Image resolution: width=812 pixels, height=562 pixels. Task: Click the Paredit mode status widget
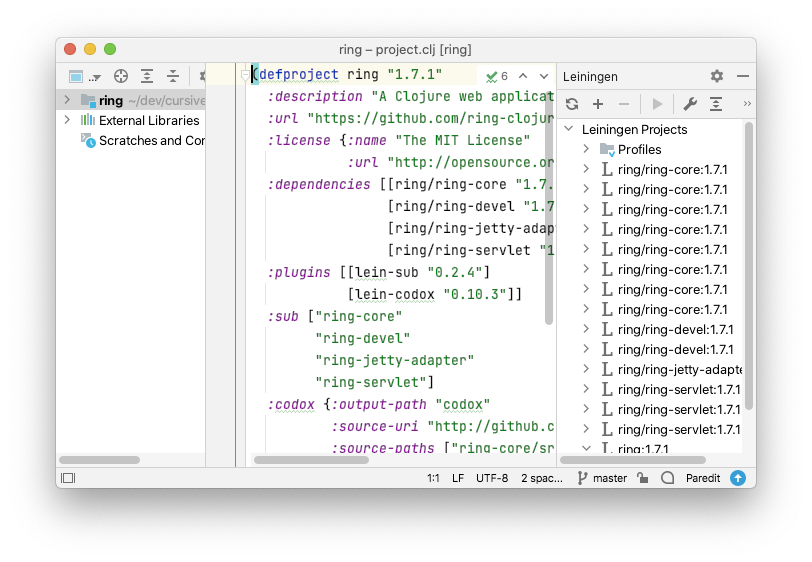pos(703,478)
